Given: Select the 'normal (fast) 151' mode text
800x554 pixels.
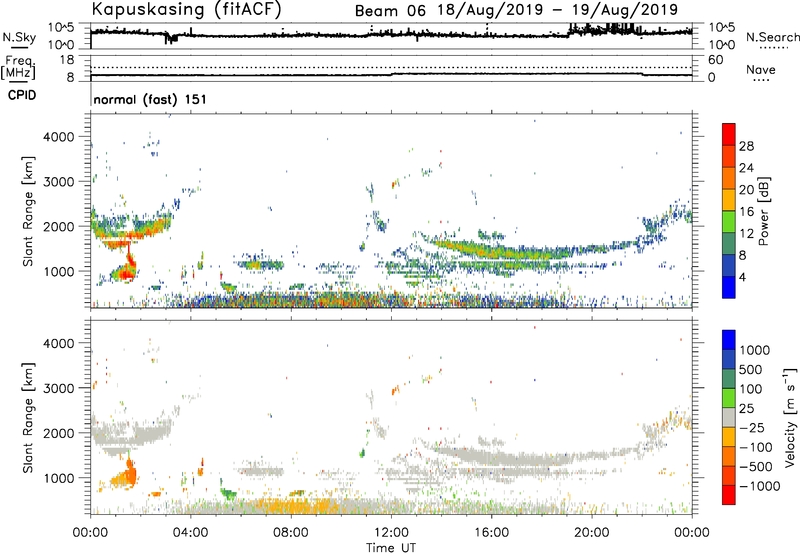Looking at the screenshot, I should 150,99.
